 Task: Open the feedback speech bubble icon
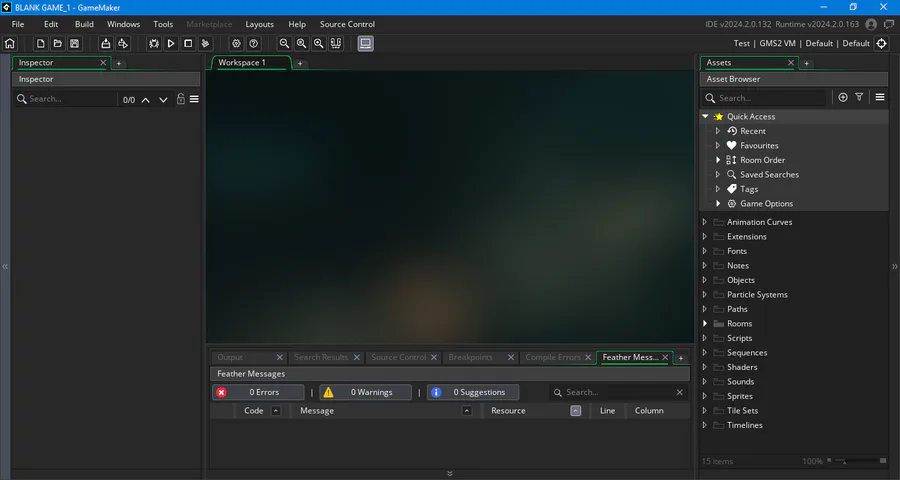coord(889,24)
